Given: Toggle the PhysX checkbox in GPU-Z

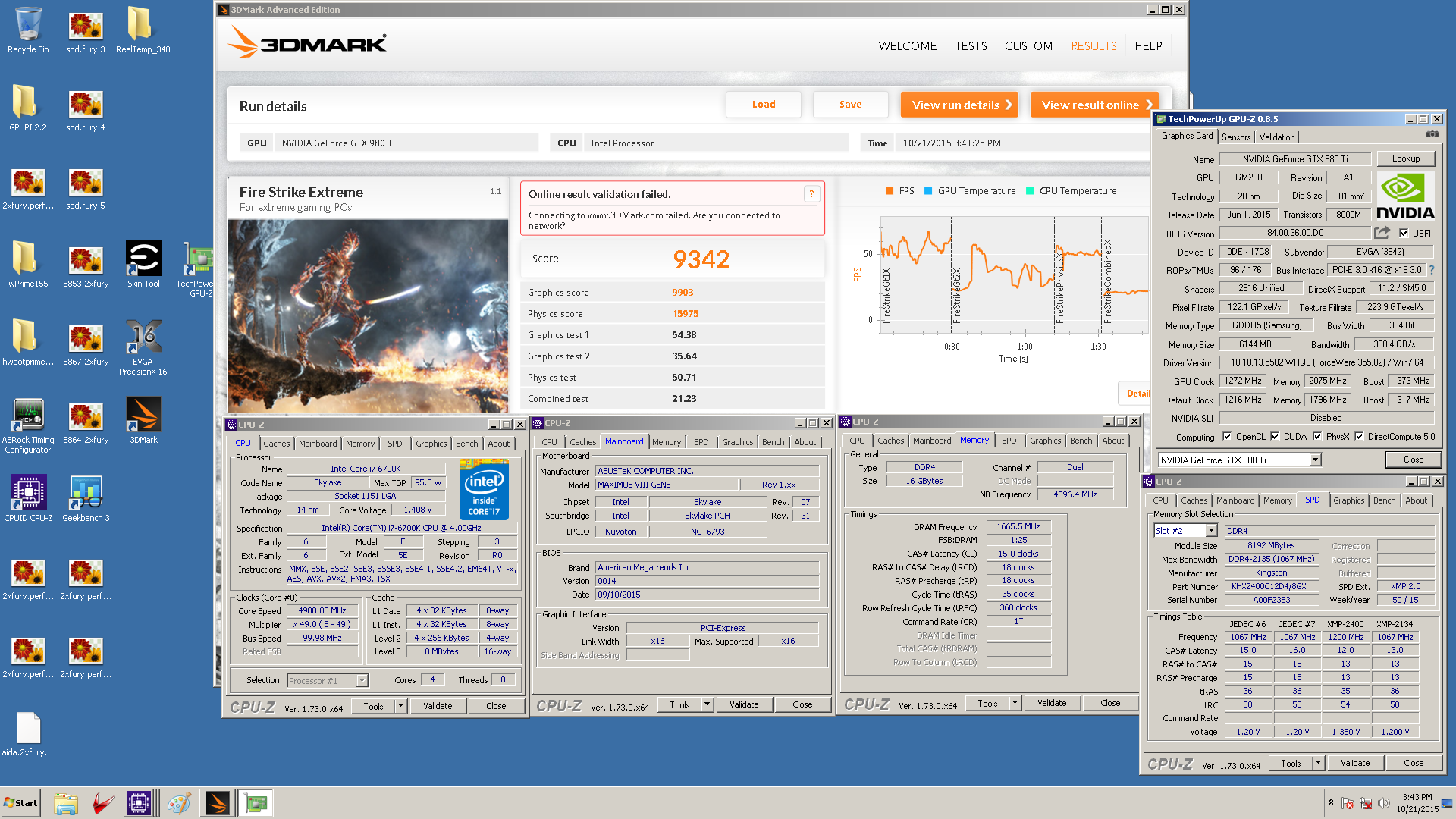Looking at the screenshot, I should pyautogui.click(x=1317, y=437).
